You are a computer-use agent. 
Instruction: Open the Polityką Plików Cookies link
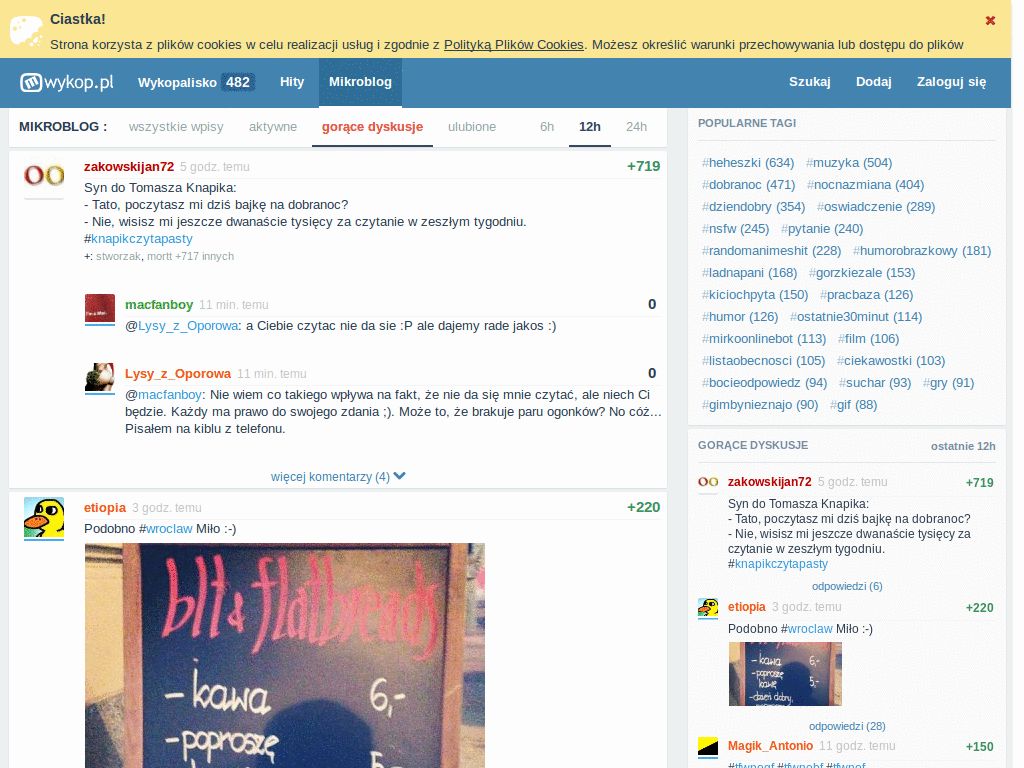pyautogui.click(x=513, y=44)
